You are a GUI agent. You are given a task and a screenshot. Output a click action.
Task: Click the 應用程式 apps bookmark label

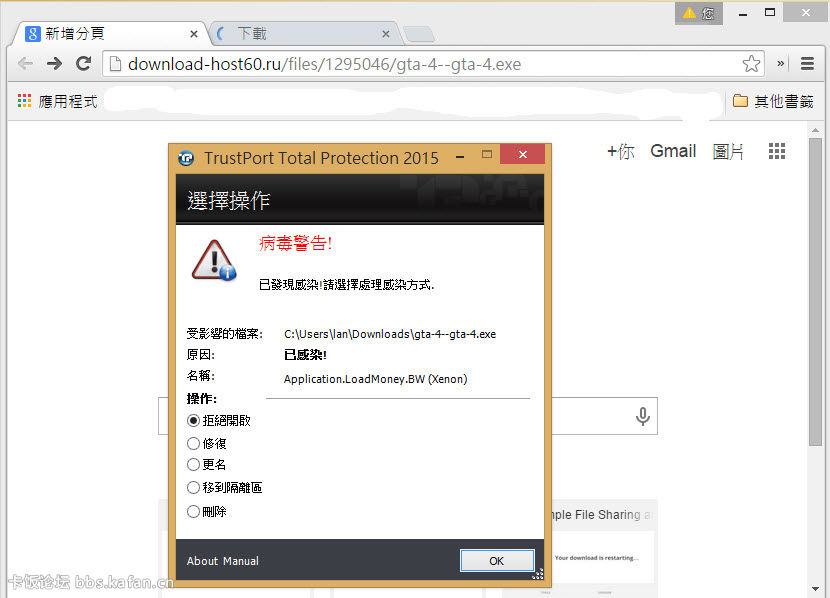point(68,101)
